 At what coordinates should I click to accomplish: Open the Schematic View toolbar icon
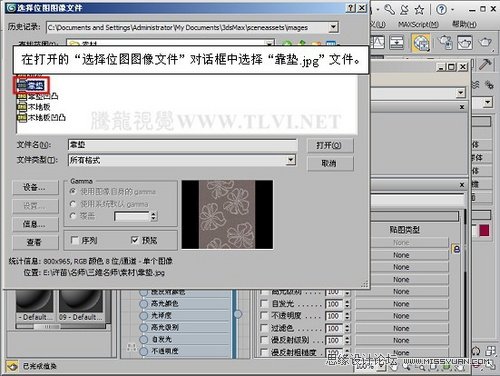pos(397,42)
